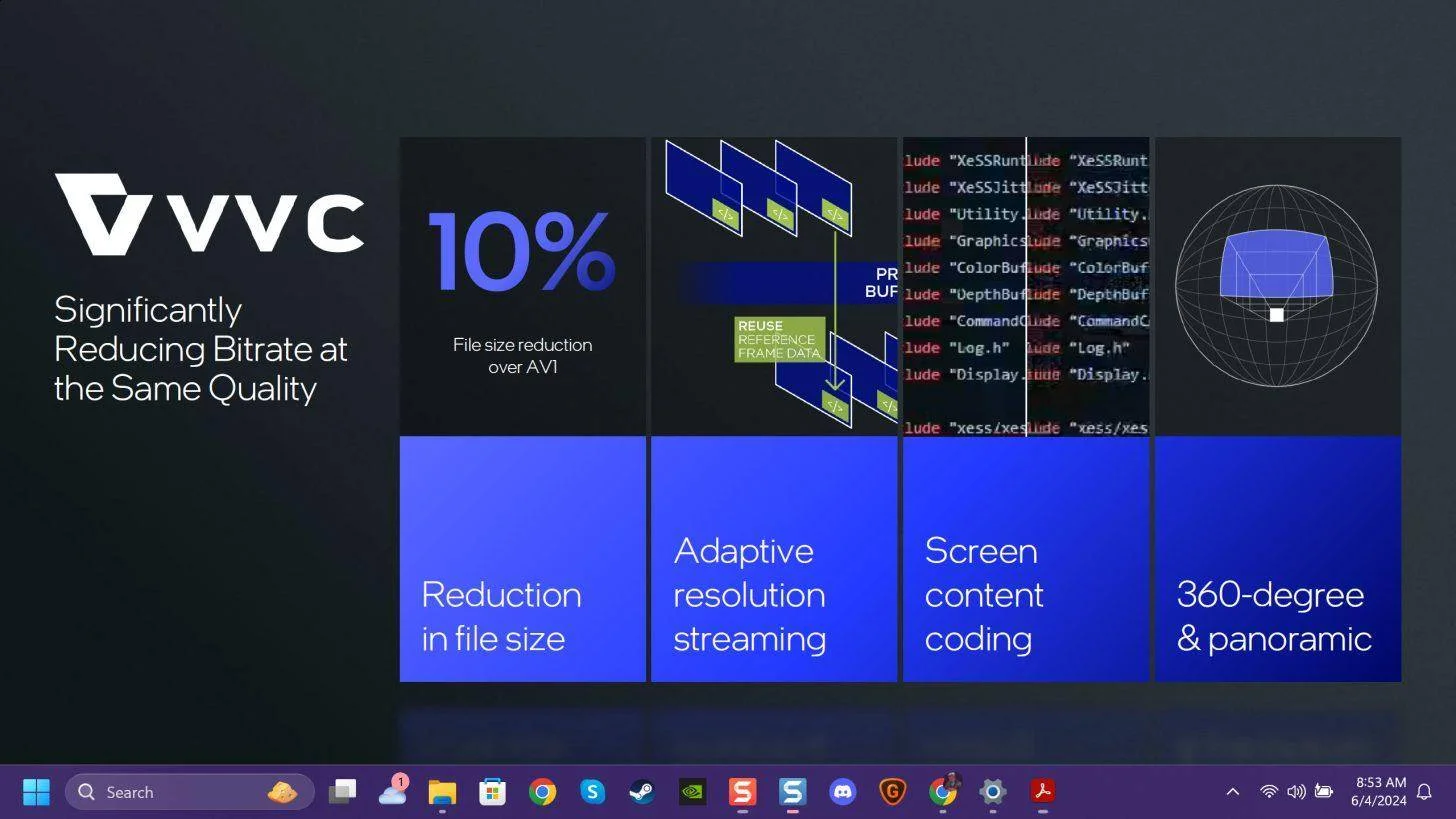Click the battery status icon
Viewport: 1456px width, 819px height.
[1323, 792]
